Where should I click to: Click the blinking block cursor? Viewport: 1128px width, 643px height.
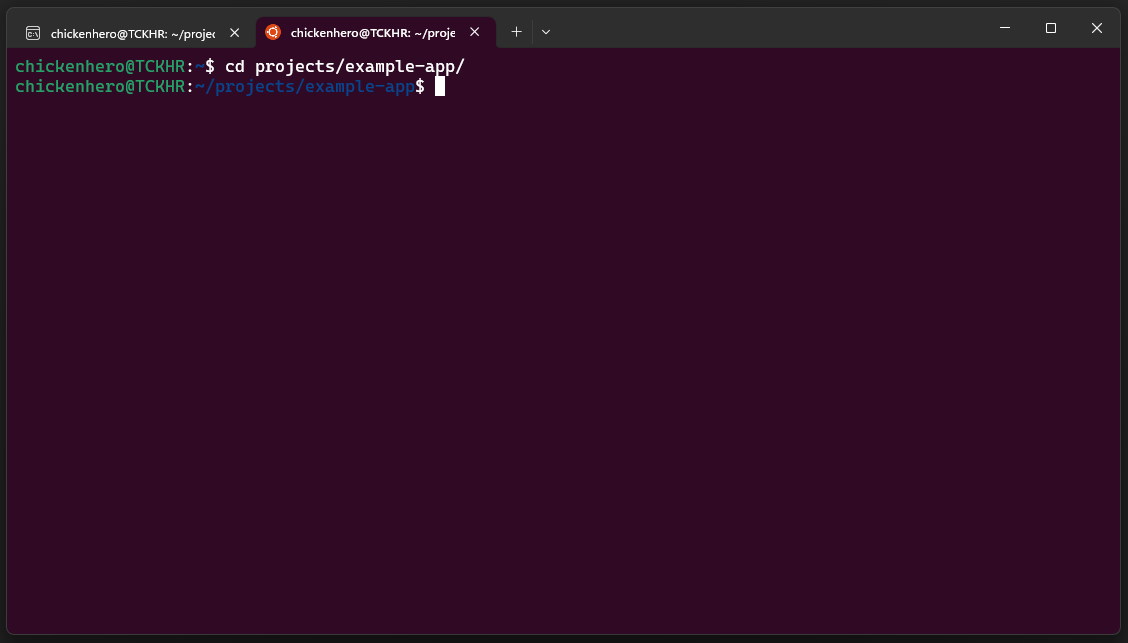tap(438, 86)
